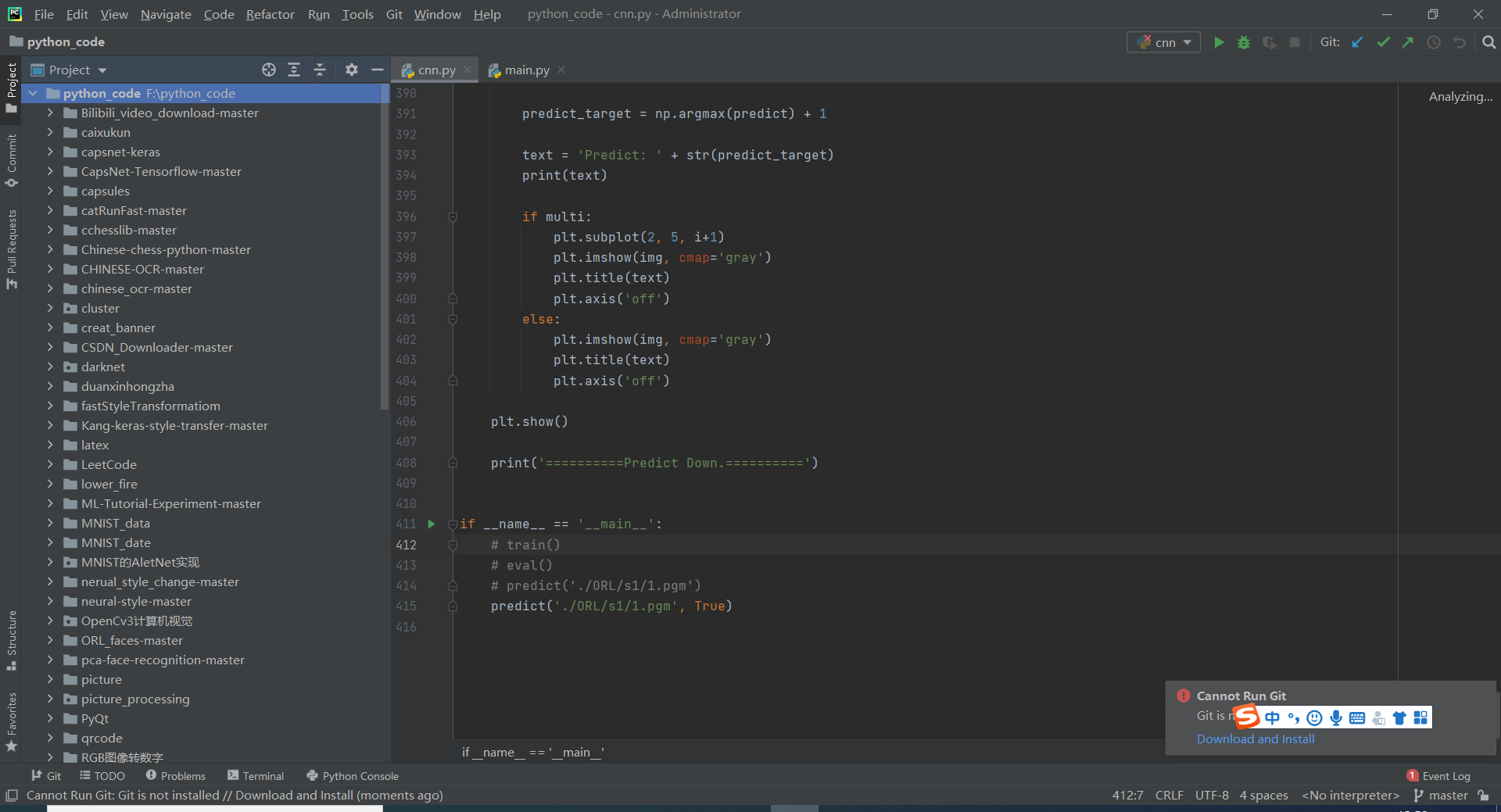Run main block from gutter arrow
1501x812 pixels.
[x=431, y=524]
